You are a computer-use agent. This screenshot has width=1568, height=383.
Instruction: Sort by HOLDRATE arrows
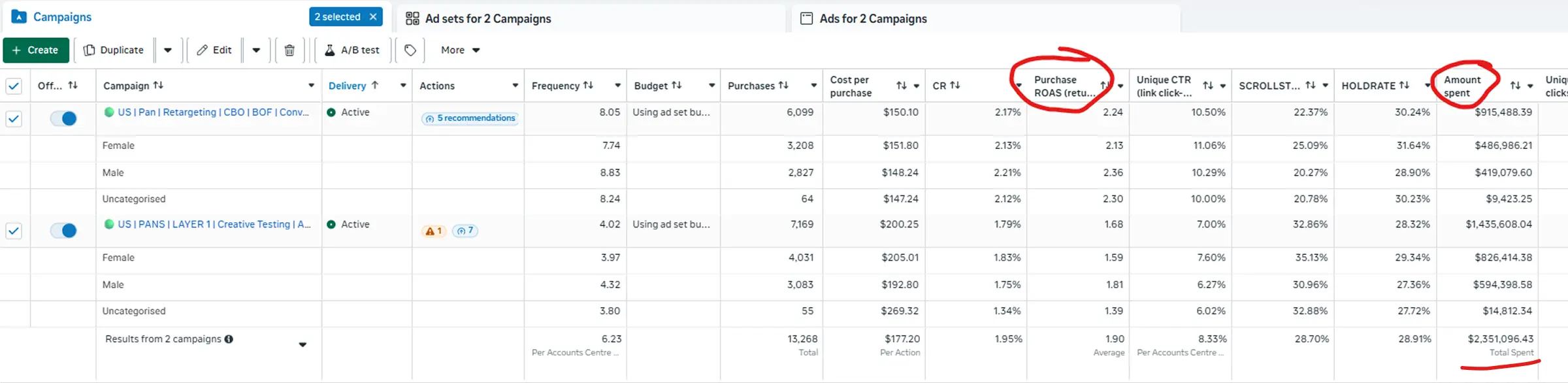[x=1403, y=85]
